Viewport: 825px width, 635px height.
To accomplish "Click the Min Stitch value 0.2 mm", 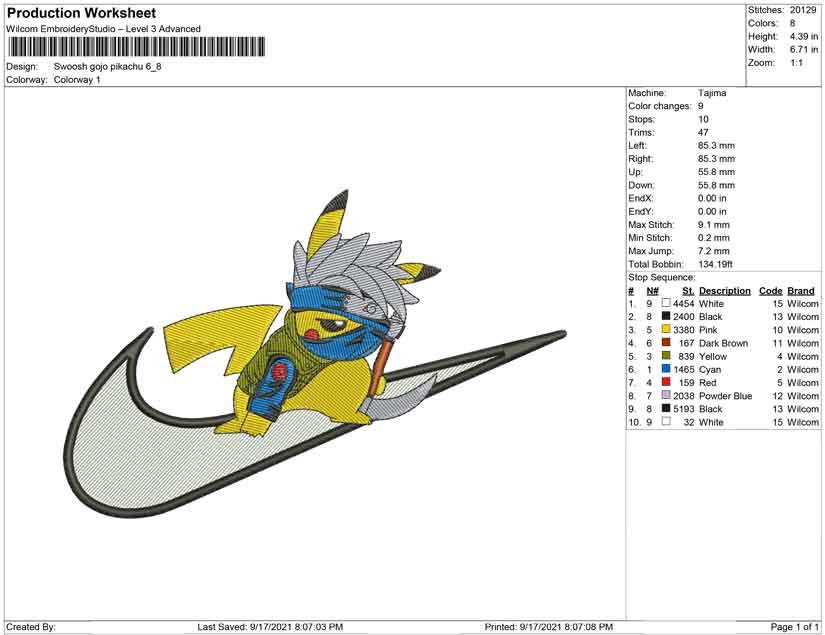I will [x=714, y=238].
